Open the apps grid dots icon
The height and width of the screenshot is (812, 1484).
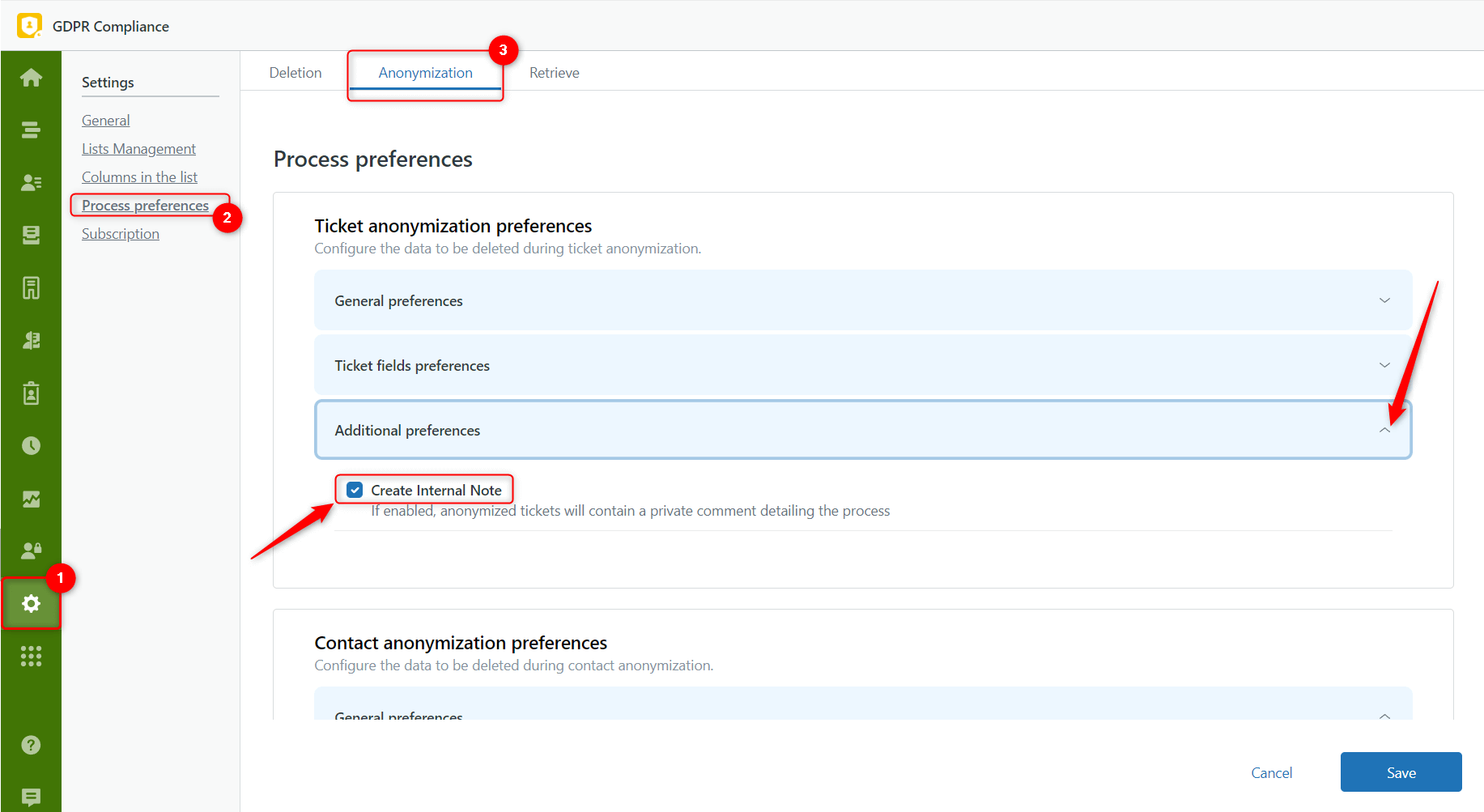[31, 656]
